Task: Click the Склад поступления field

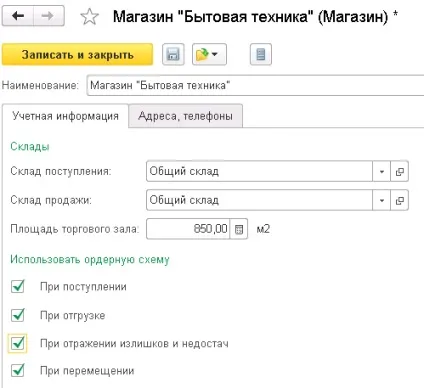Action: pyautogui.click(x=259, y=171)
